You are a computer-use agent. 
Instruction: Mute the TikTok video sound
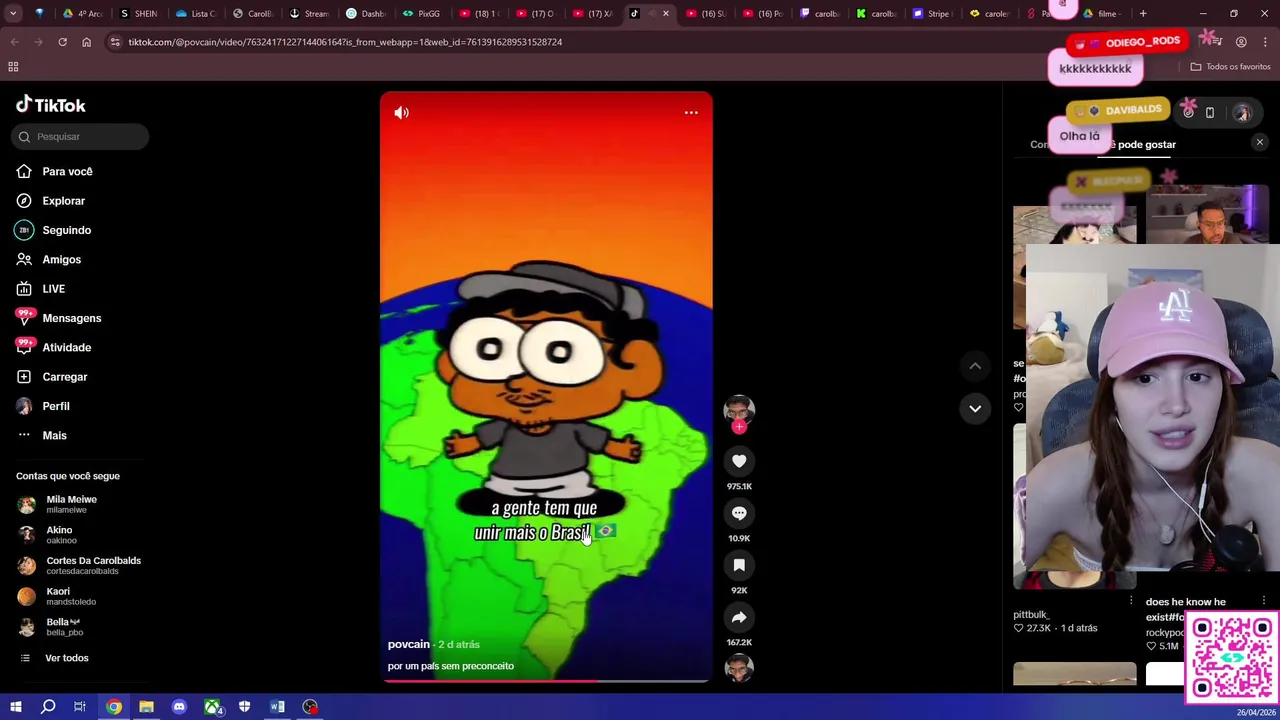click(x=401, y=113)
